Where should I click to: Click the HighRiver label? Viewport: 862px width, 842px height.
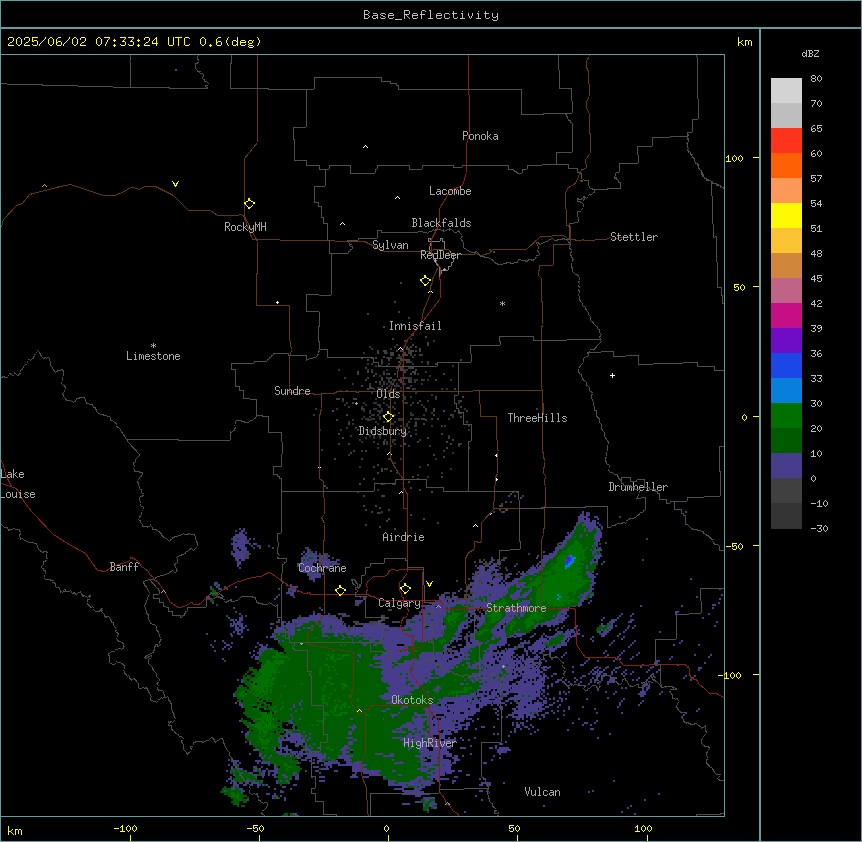[x=429, y=743]
